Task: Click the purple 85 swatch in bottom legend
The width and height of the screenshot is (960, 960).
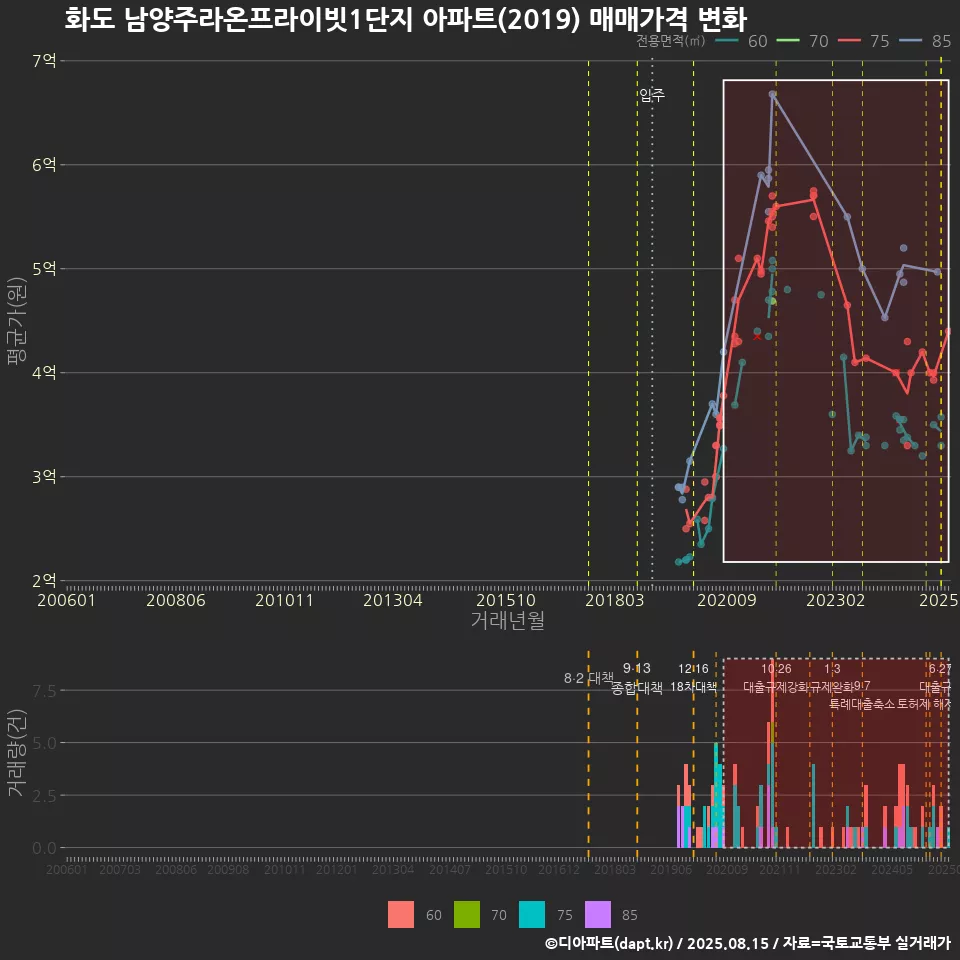Action: 598,915
